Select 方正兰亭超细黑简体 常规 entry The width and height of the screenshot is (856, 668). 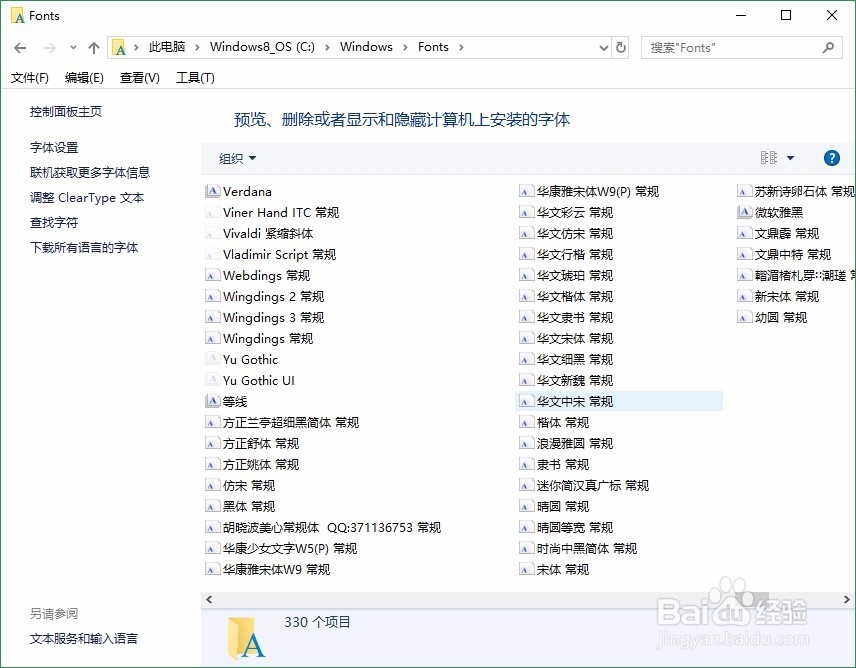click(x=282, y=422)
